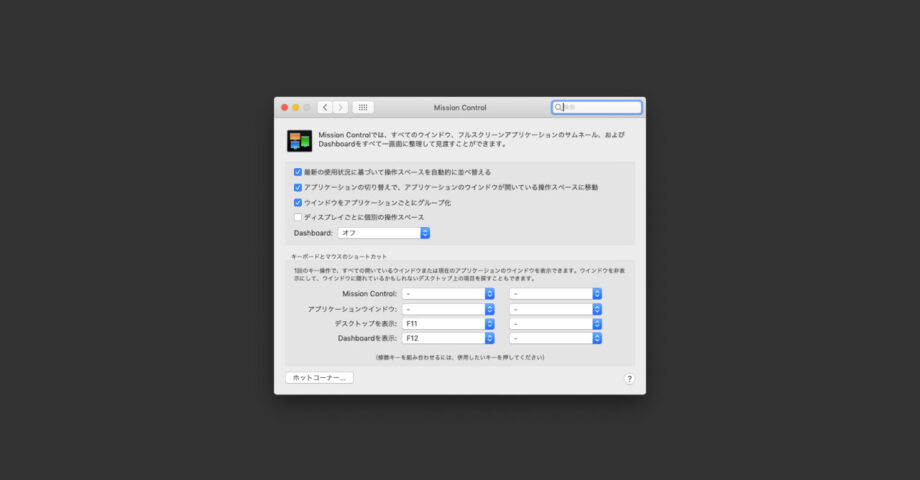This screenshot has height=480, width=920.
Task: Click the デスクトップを表示: label
Action: (366, 323)
